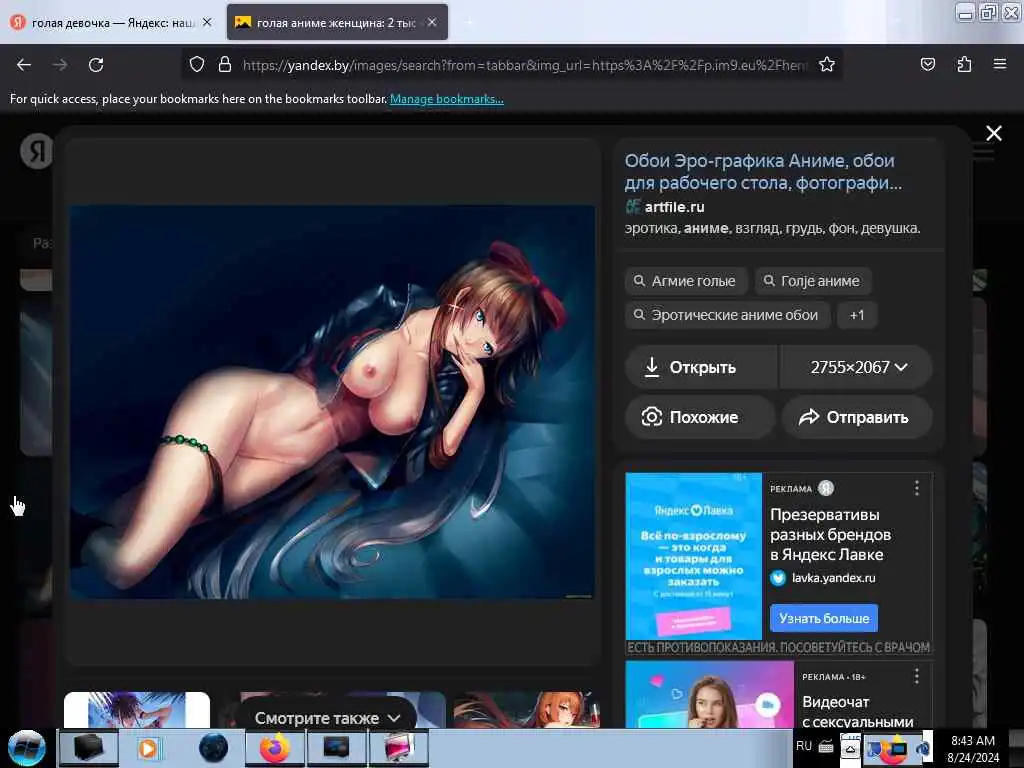Open the media player taskbar icon

(x=148, y=748)
